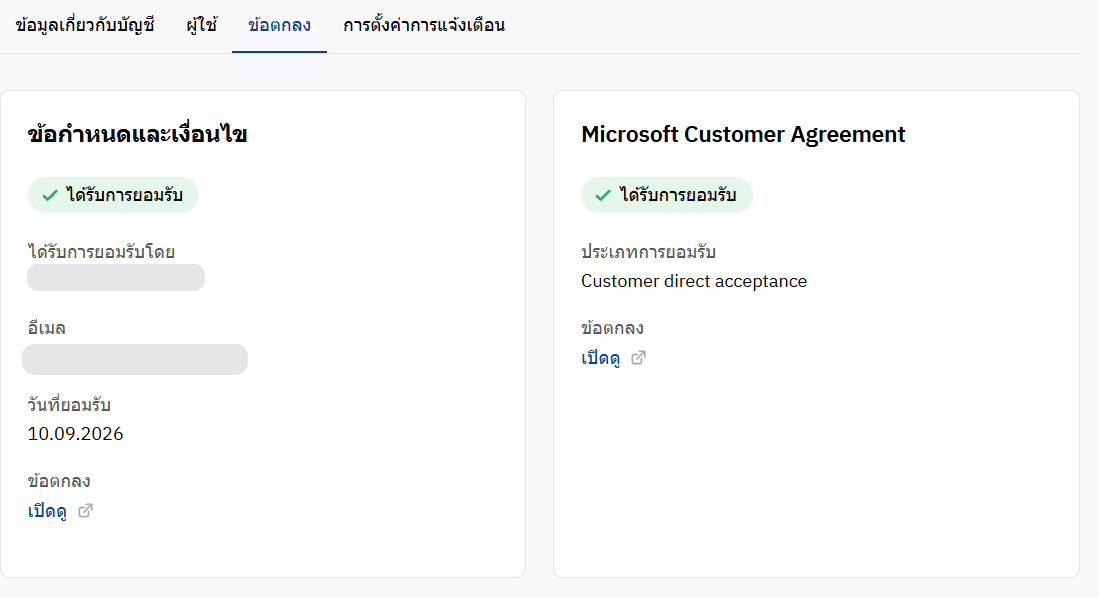
Task: Click green checkmark in Microsoft Customer Agreement badge
Action: [x=603, y=195]
